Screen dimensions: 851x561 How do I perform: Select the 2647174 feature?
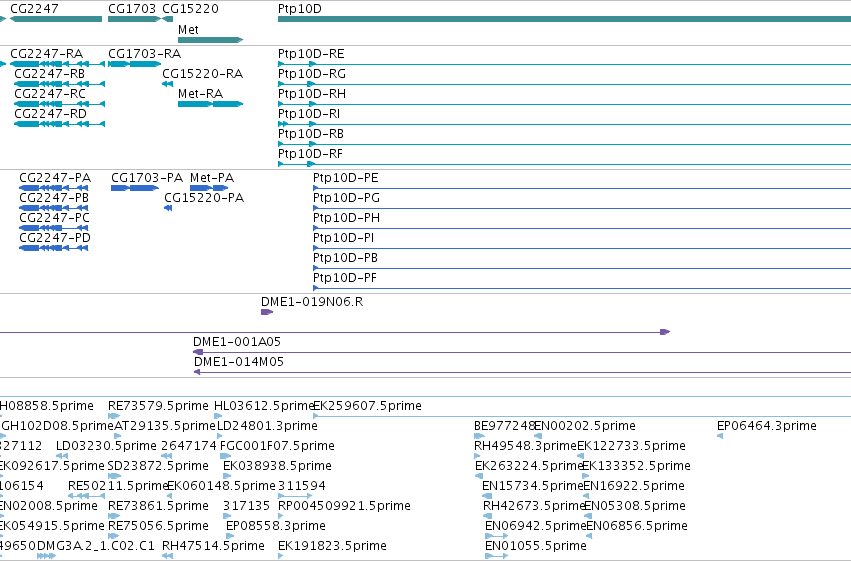point(167,456)
